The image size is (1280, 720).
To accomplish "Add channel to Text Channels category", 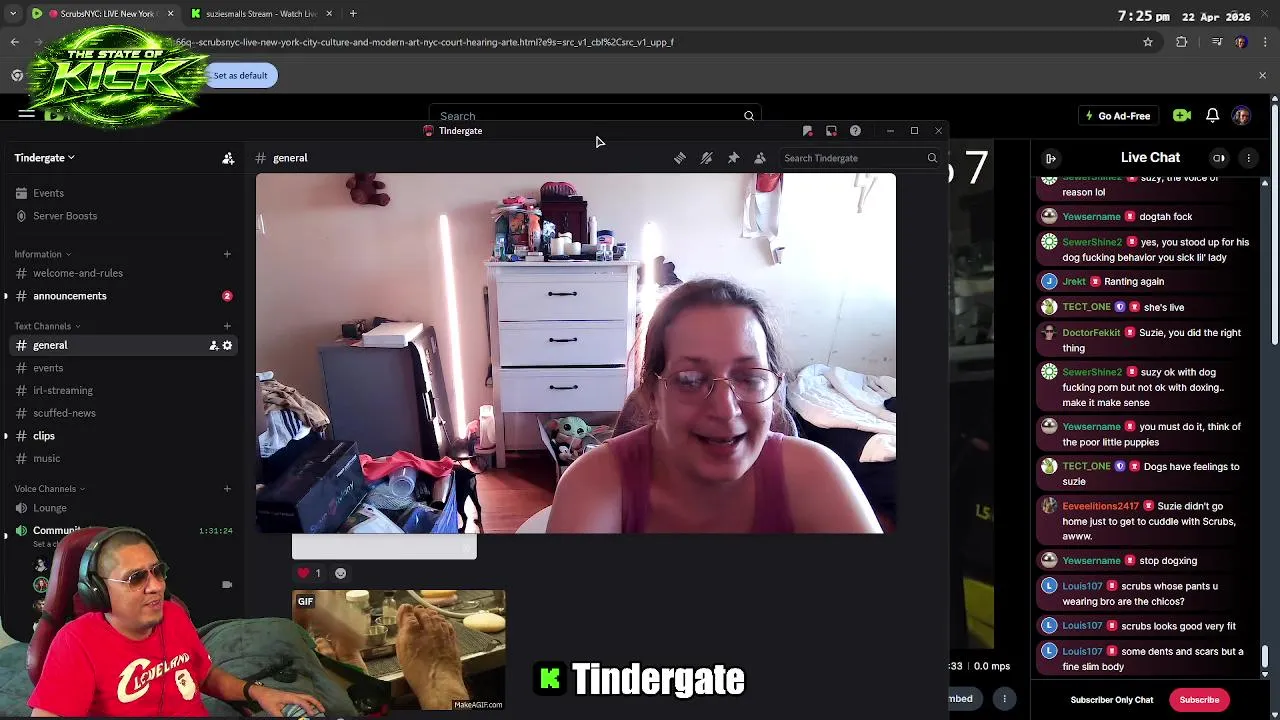I will click(227, 326).
